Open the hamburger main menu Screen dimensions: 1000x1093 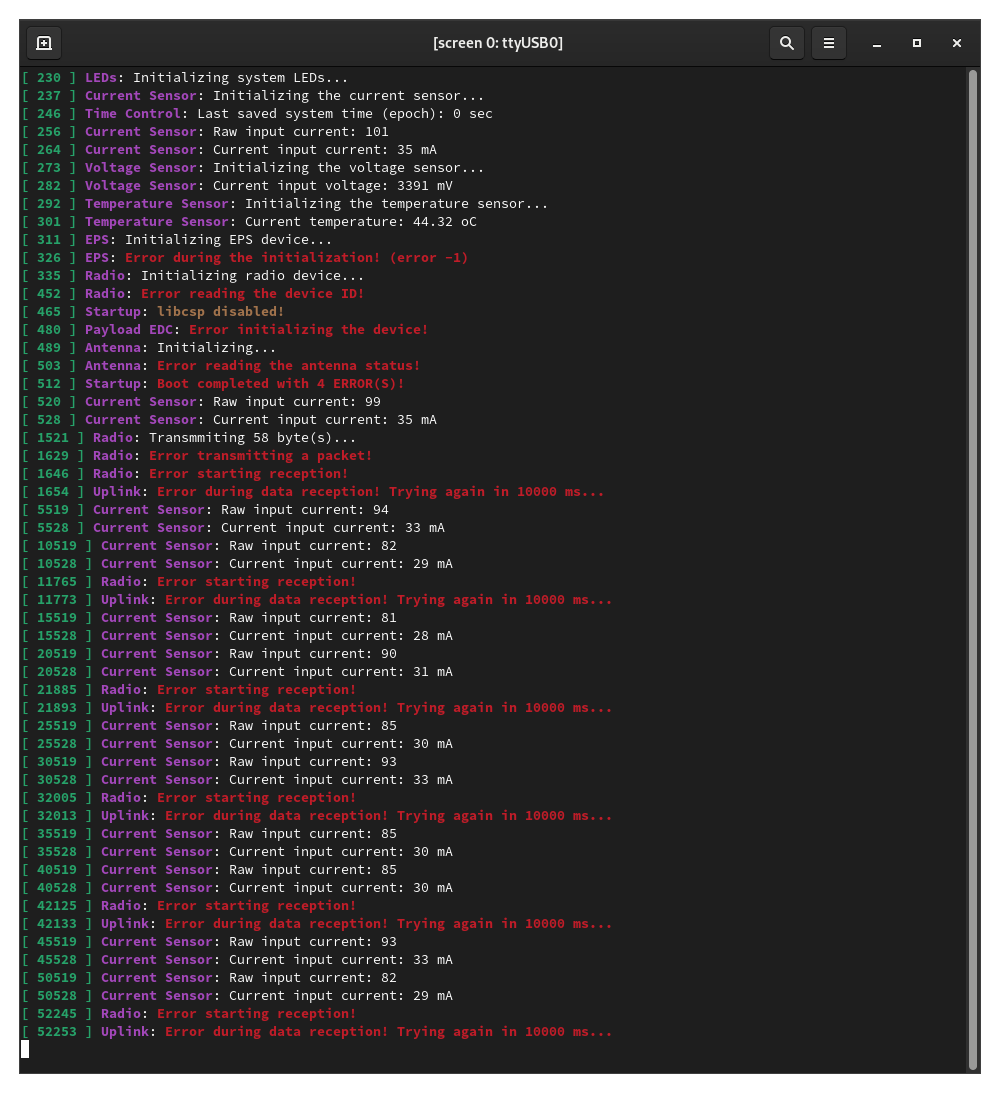tap(829, 43)
